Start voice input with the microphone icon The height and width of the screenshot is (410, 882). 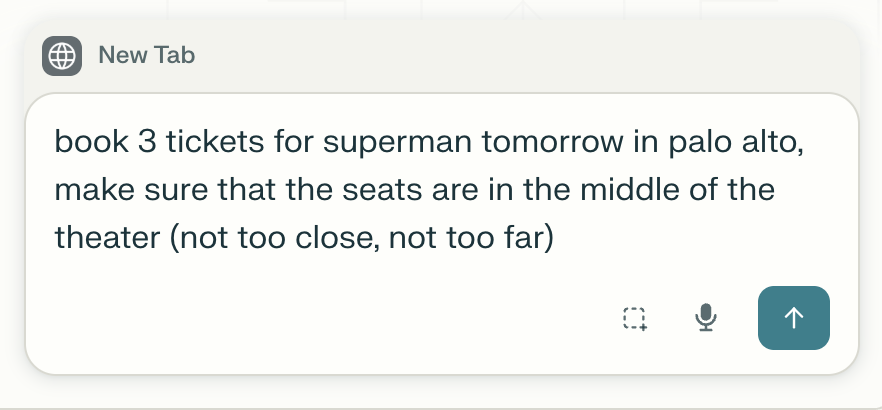[x=705, y=318]
